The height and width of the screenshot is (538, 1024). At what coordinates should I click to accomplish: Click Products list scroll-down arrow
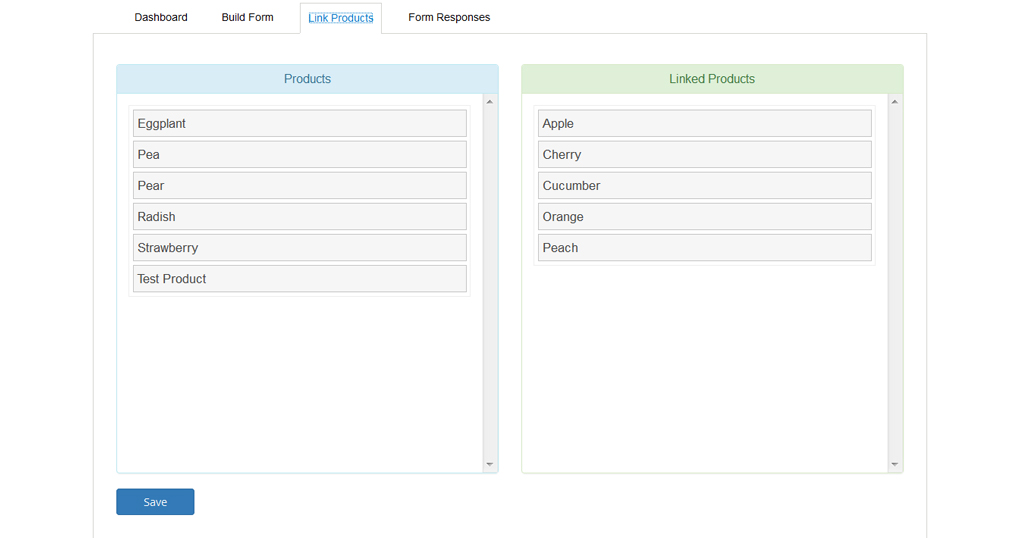[490, 464]
